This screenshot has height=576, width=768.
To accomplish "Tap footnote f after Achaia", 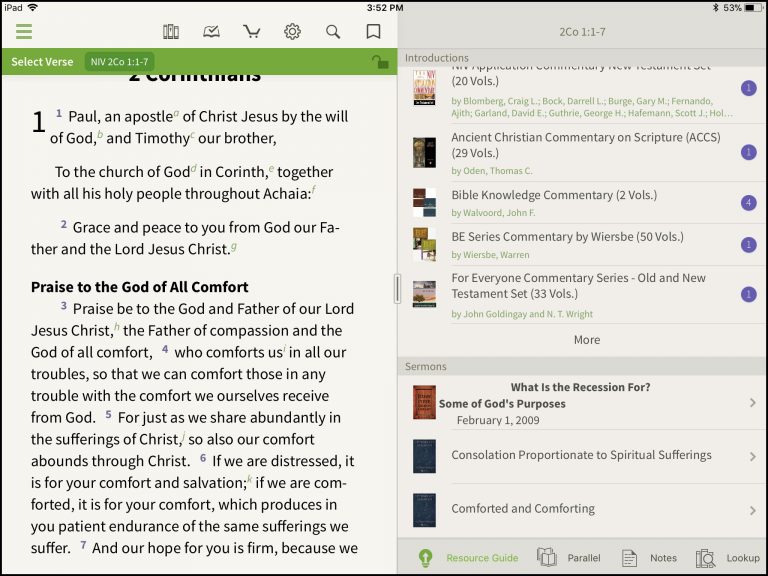I will 313,190.
